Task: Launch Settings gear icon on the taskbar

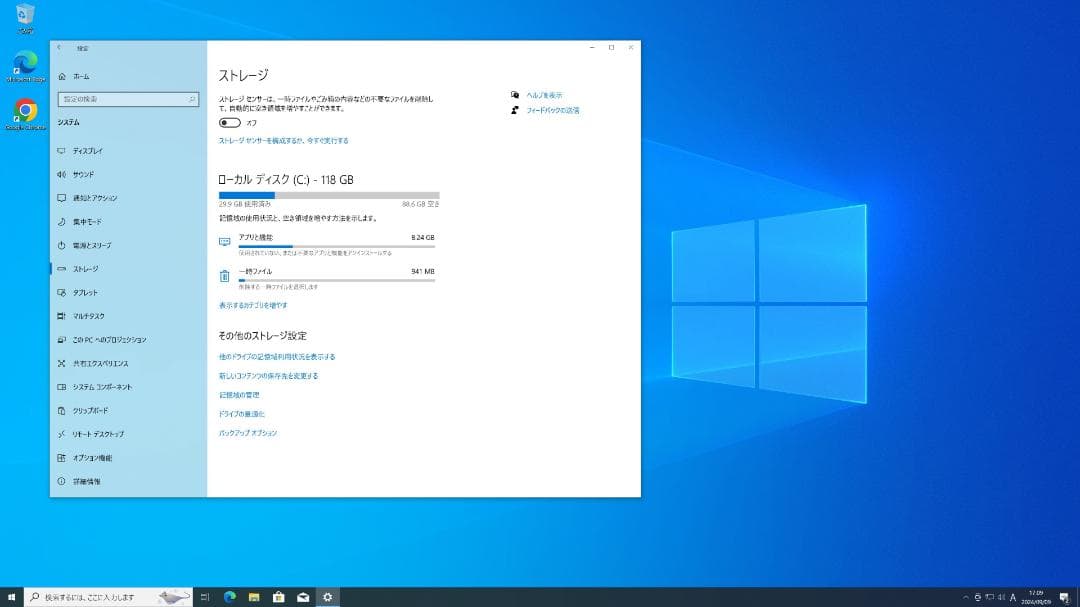Action: [x=327, y=596]
